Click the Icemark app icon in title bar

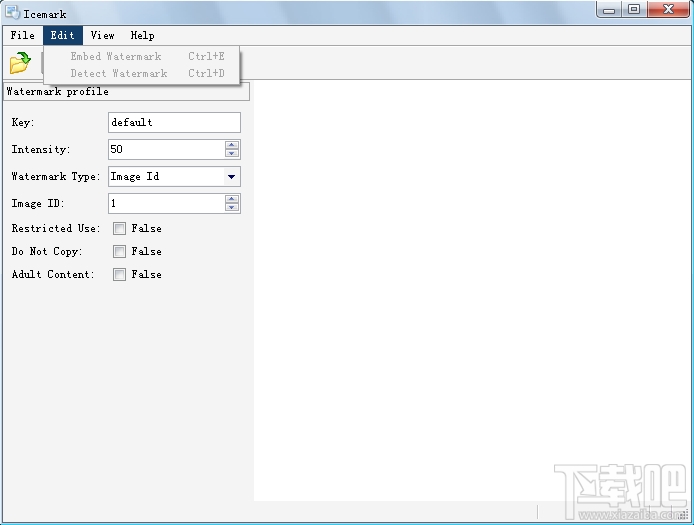click(12, 12)
